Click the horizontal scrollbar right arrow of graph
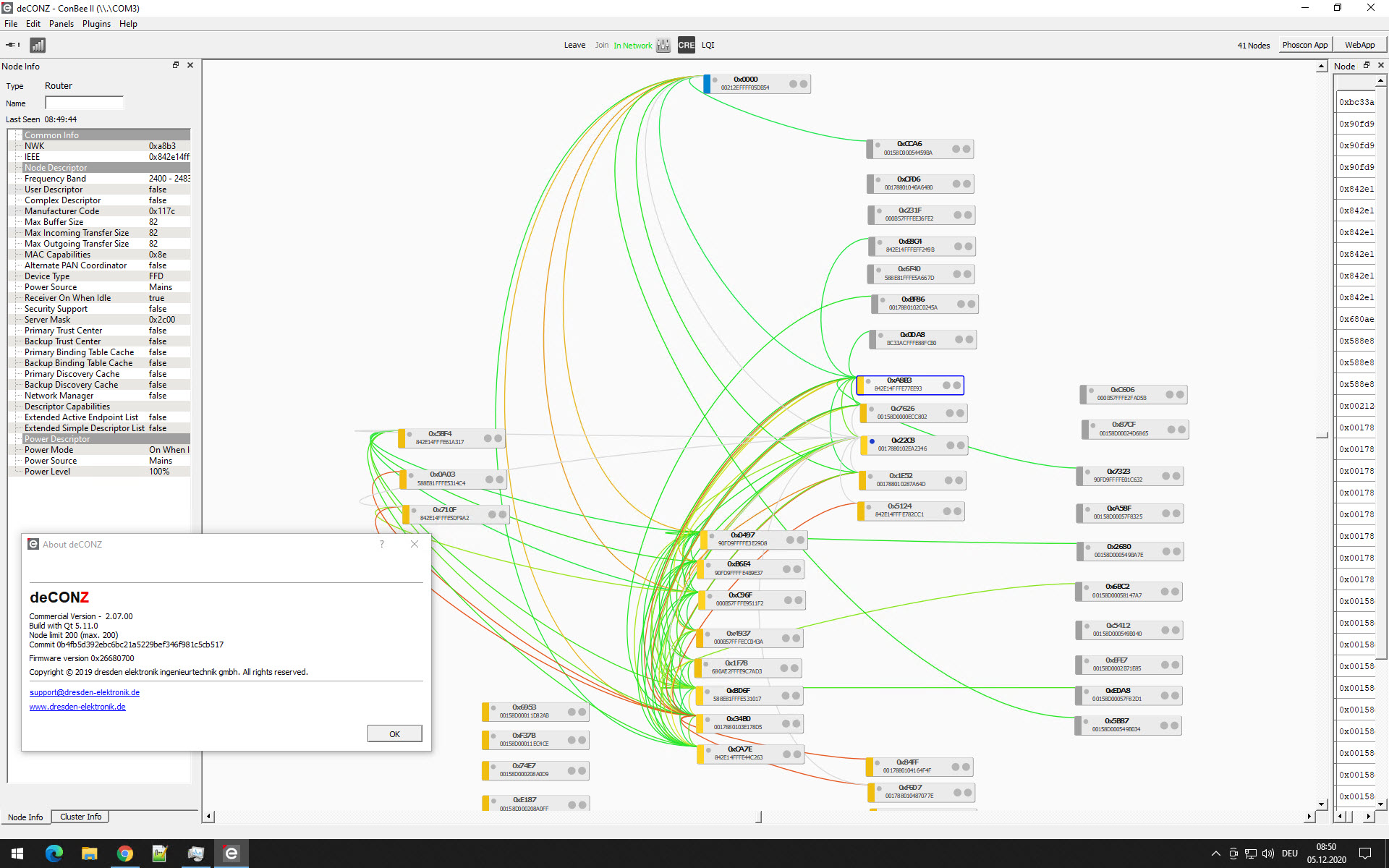This screenshot has height=868, width=1389. tap(1308, 817)
